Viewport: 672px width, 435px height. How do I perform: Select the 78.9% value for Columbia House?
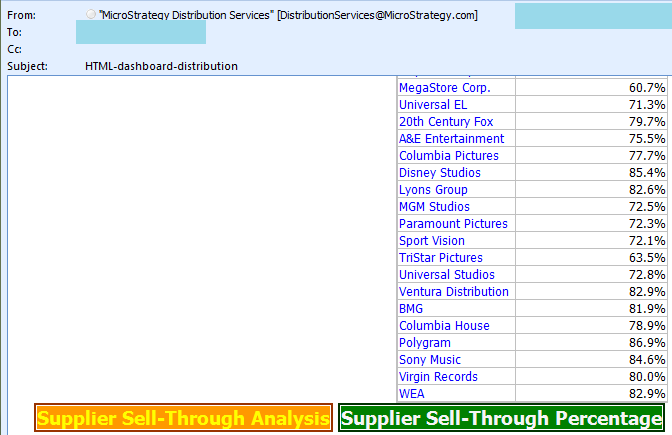(x=647, y=326)
